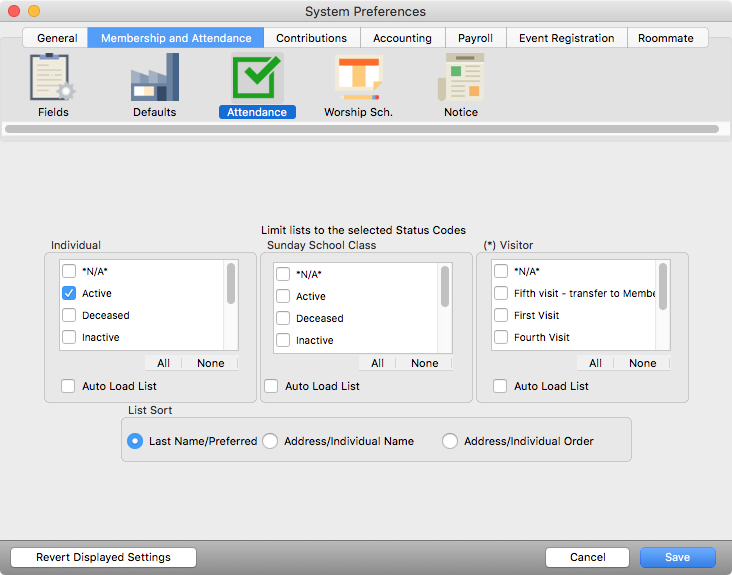Image resolution: width=732 pixels, height=575 pixels.
Task: Select Address/Individual Name sort option
Action: (x=270, y=441)
